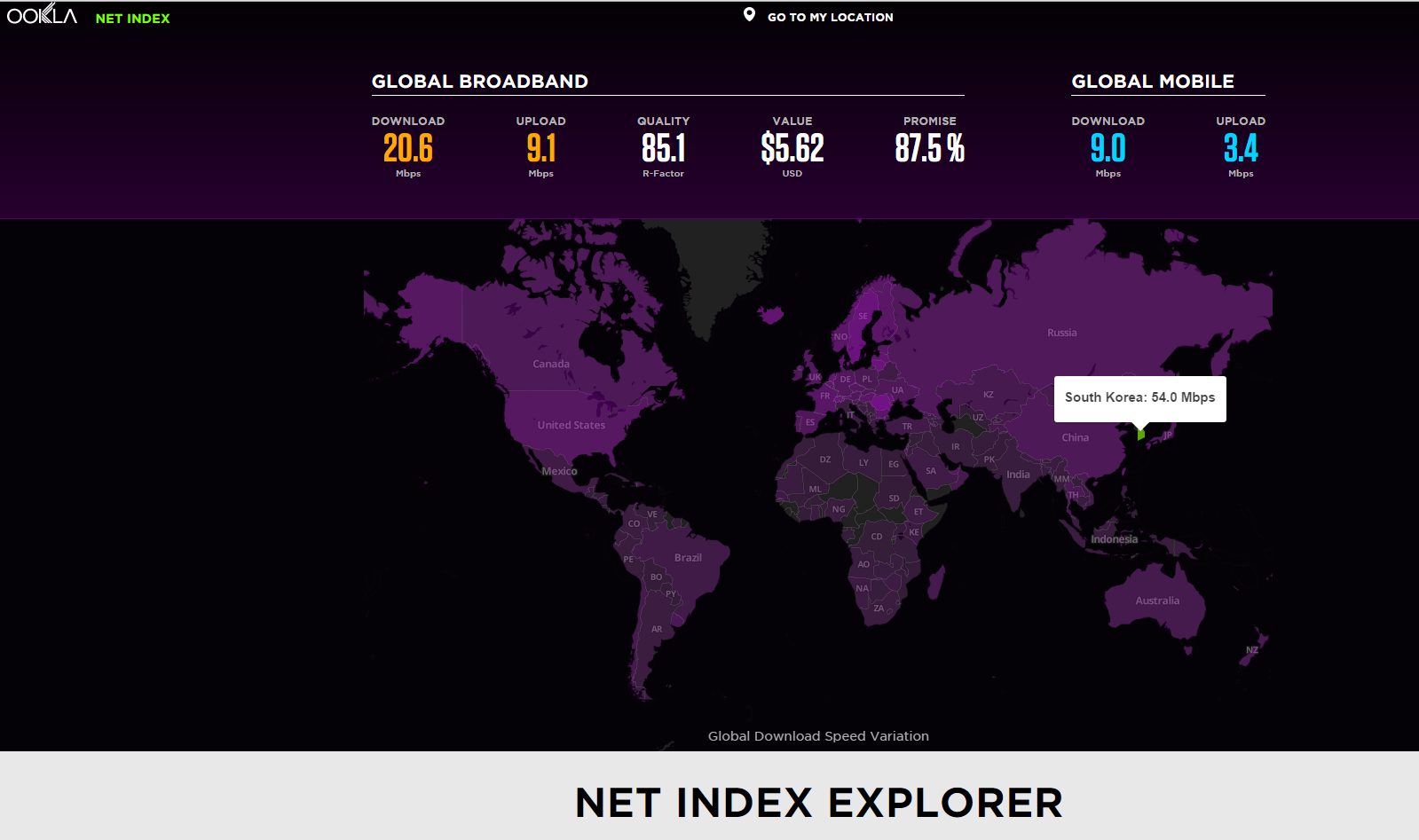Click the EG label for Egypt

(x=894, y=465)
